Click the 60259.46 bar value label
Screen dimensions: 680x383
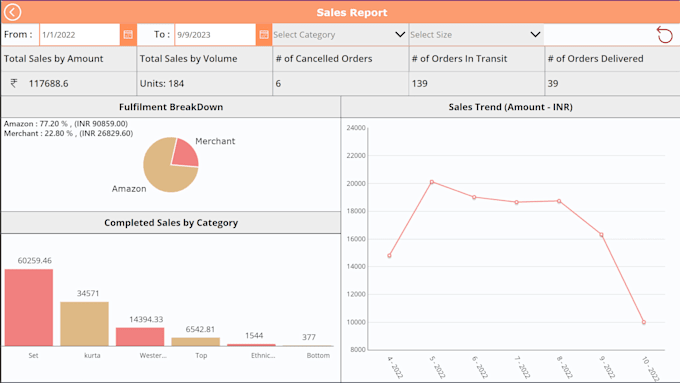pyautogui.click(x=35, y=261)
